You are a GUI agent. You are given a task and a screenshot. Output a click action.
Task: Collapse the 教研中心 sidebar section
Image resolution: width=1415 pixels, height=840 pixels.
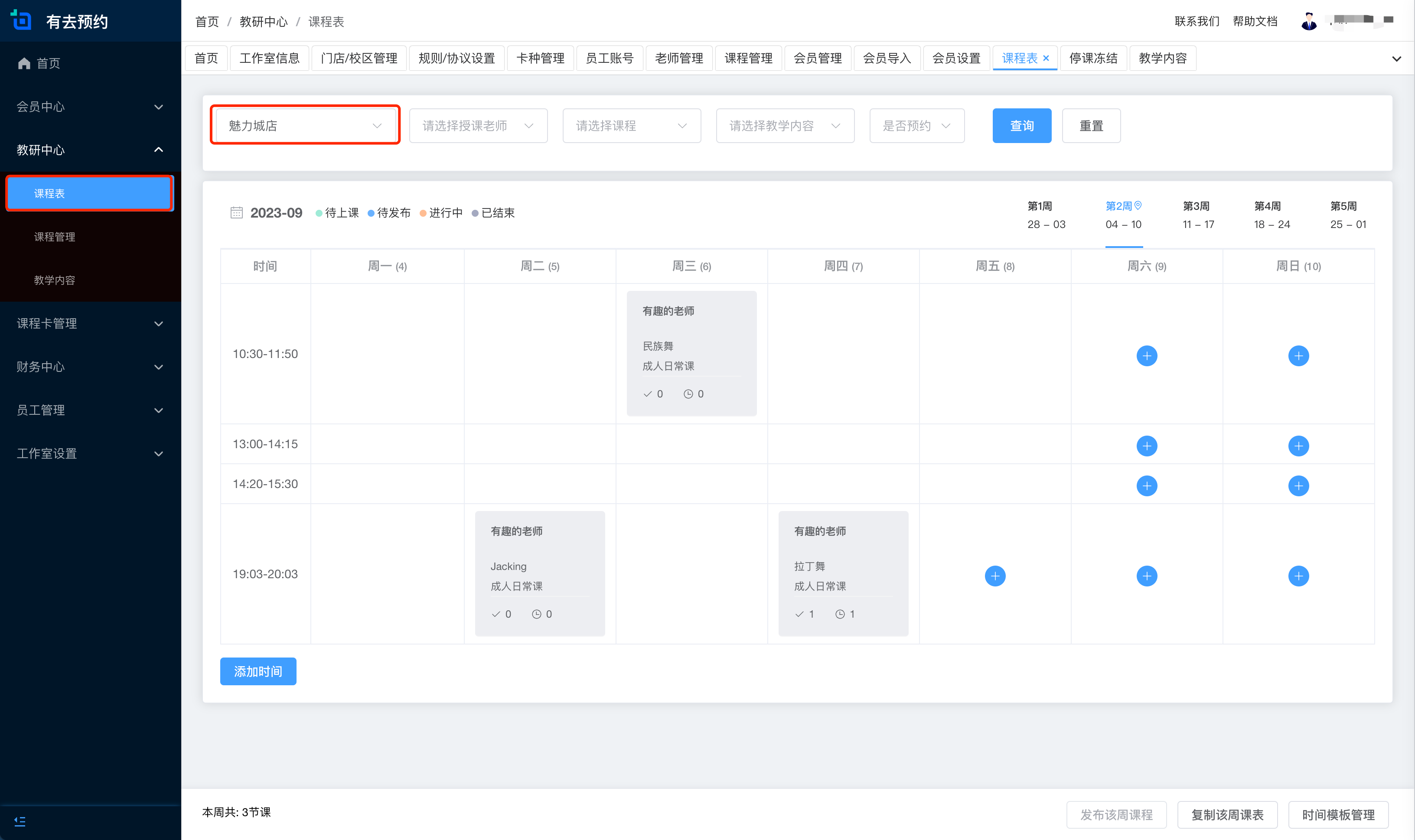90,150
